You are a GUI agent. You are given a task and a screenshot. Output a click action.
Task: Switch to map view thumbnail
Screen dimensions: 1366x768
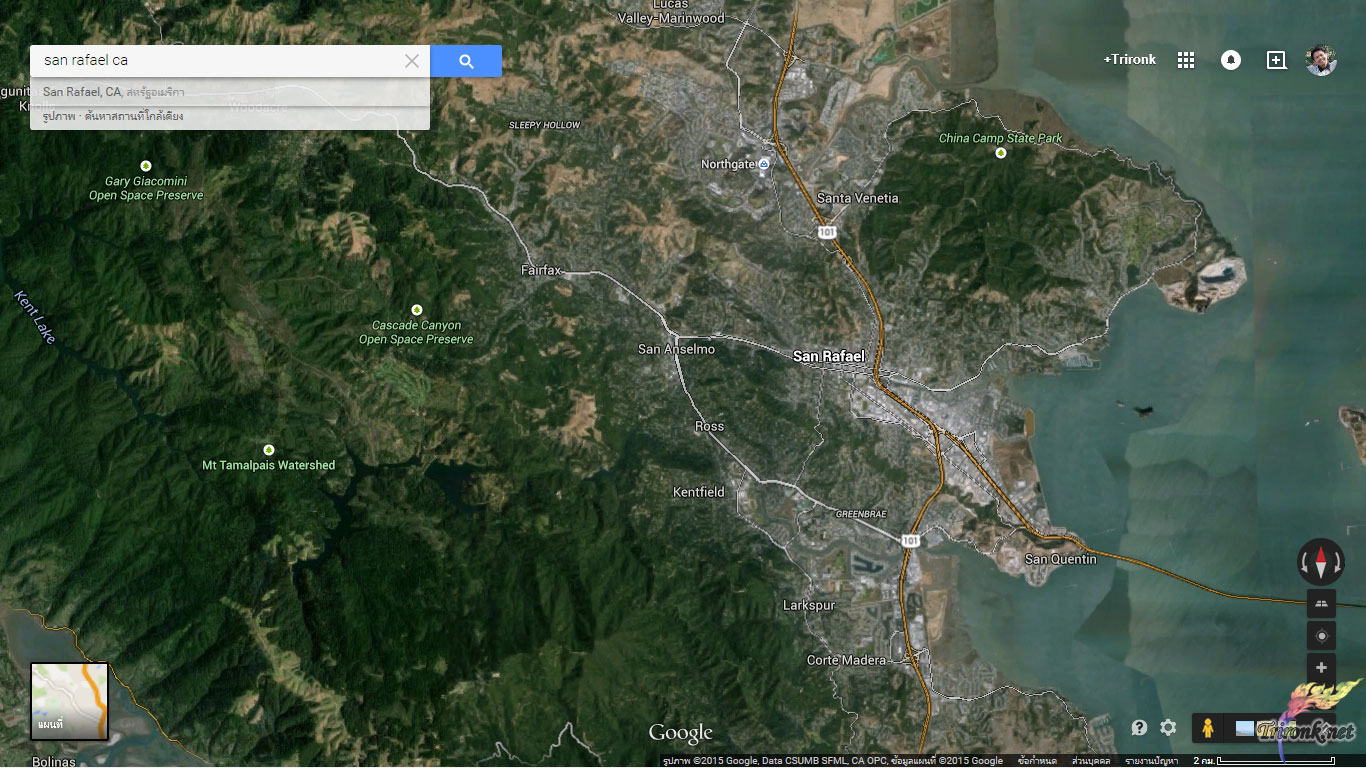pos(69,701)
